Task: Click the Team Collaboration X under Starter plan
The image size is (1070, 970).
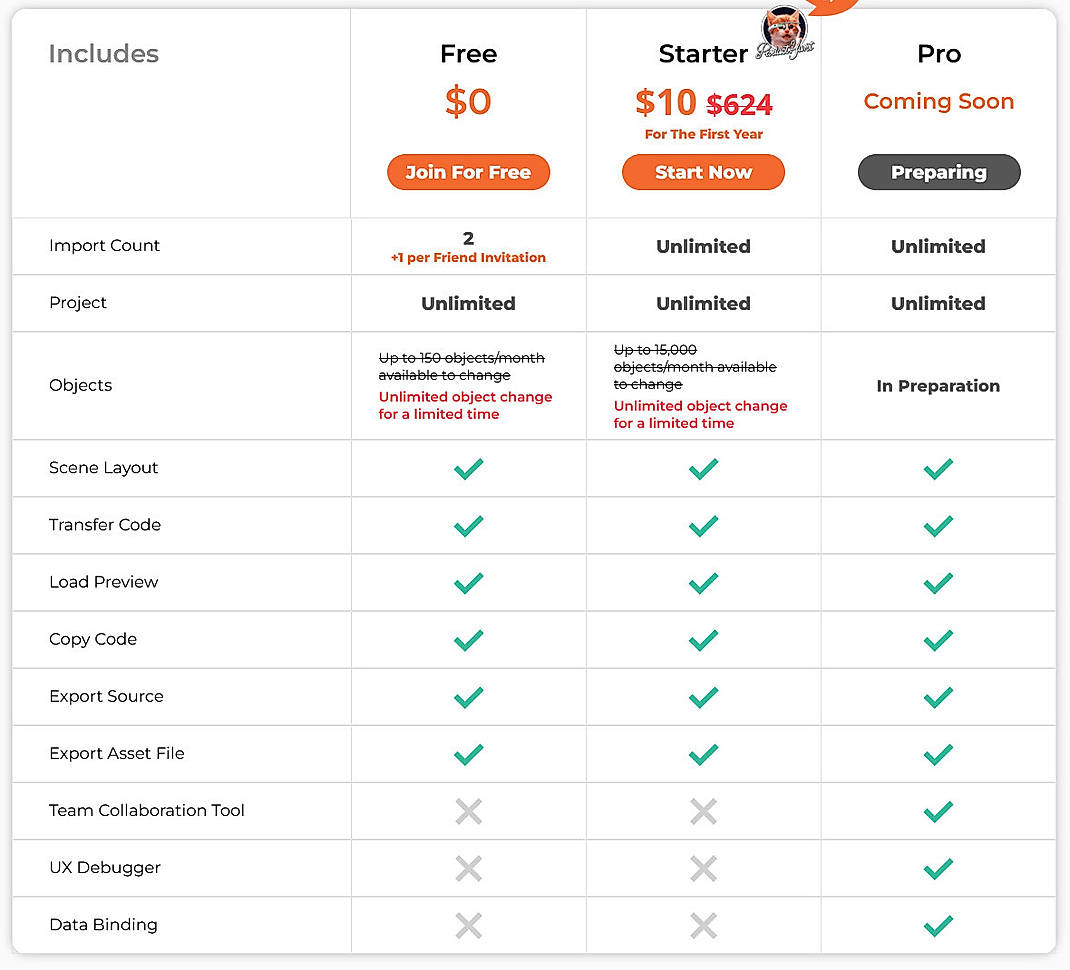Action: coord(703,811)
